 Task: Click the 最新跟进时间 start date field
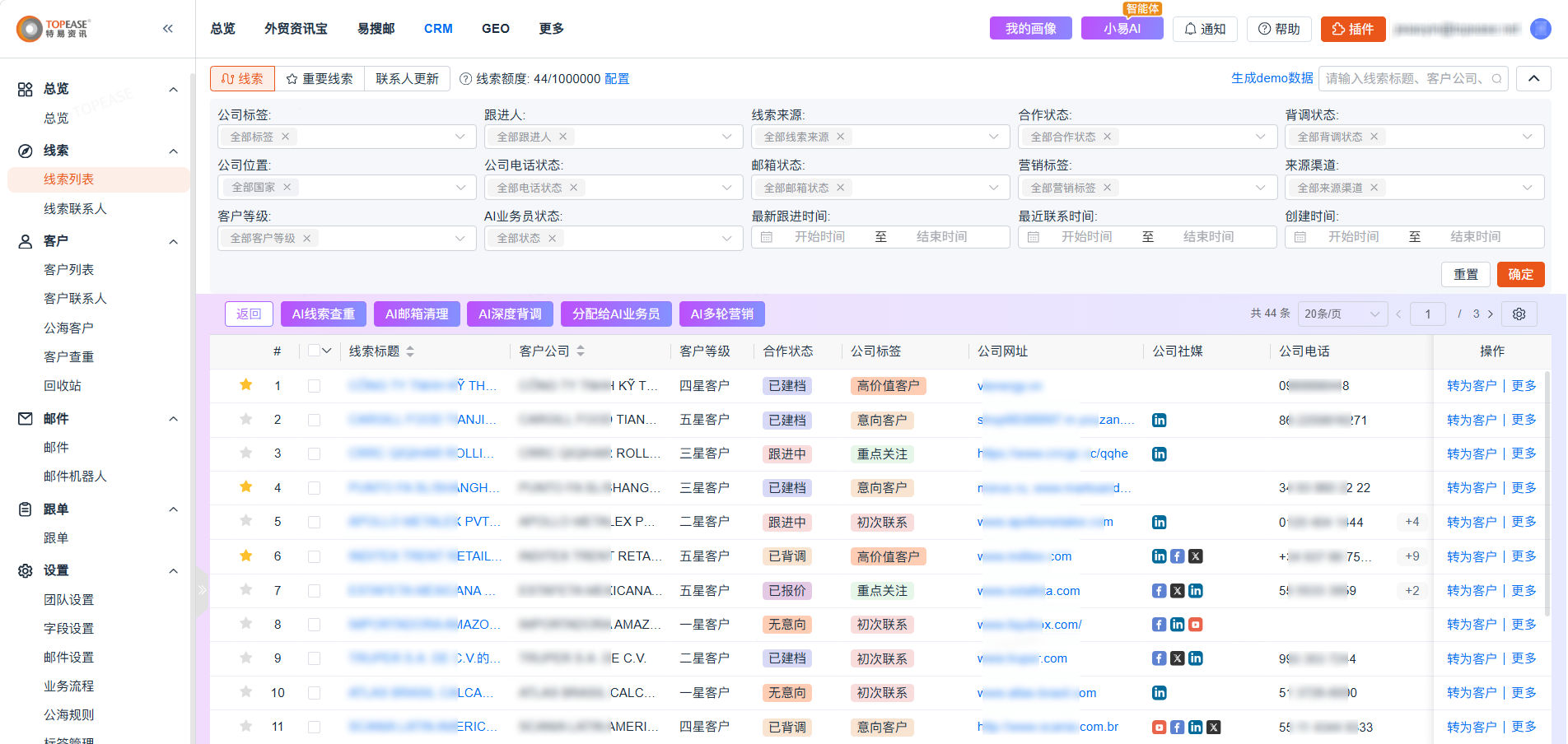click(819, 237)
